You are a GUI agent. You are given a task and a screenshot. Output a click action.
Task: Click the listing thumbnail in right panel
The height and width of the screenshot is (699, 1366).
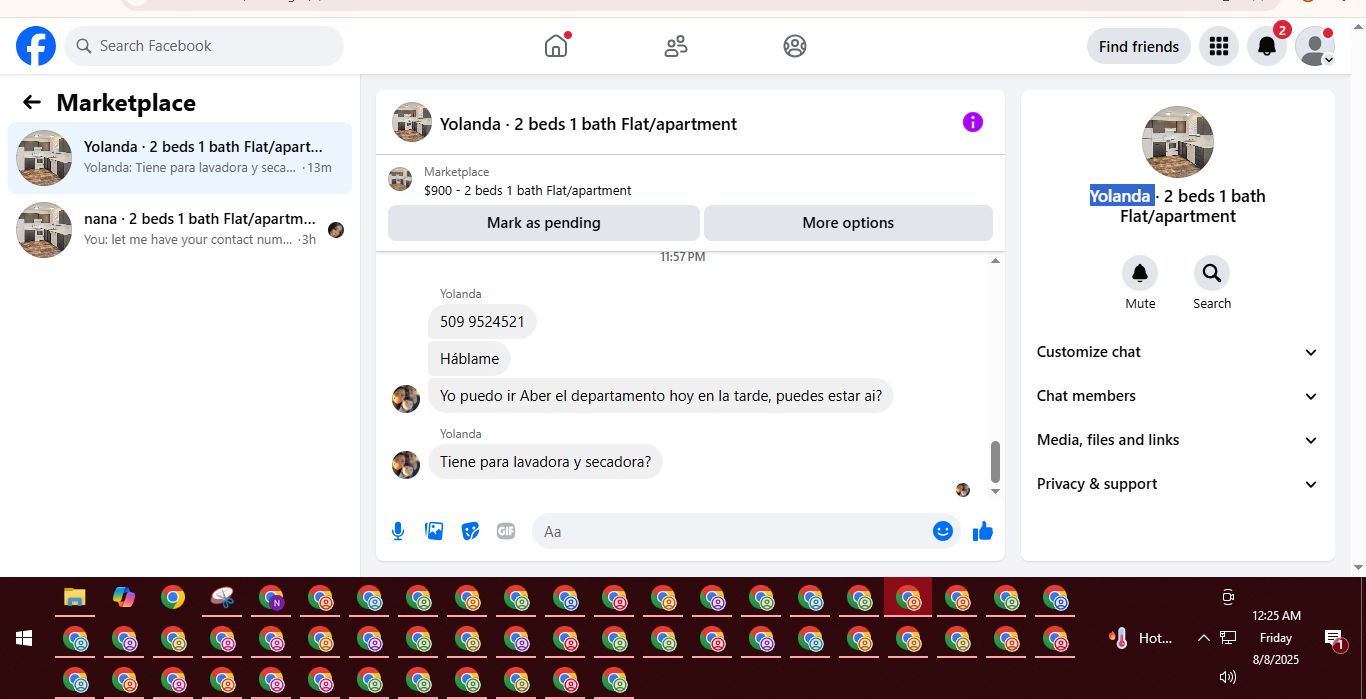pyautogui.click(x=1178, y=142)
